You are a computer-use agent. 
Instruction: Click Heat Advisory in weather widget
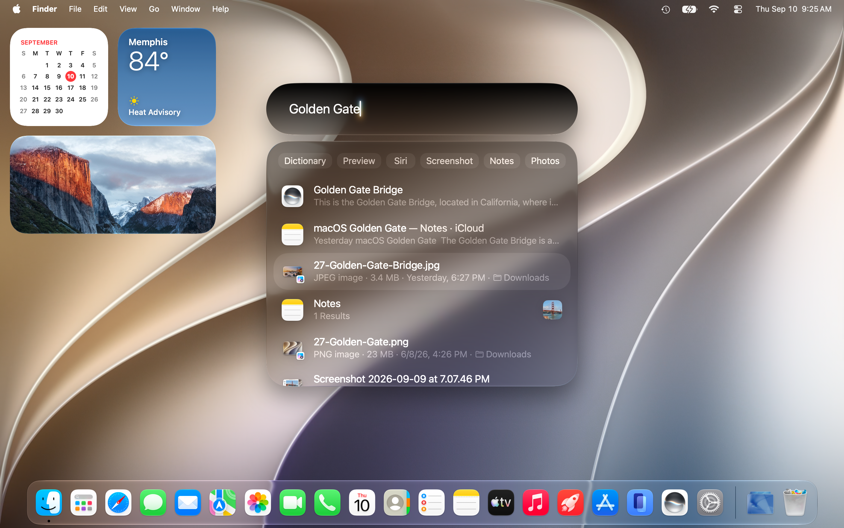click(154, 112)
